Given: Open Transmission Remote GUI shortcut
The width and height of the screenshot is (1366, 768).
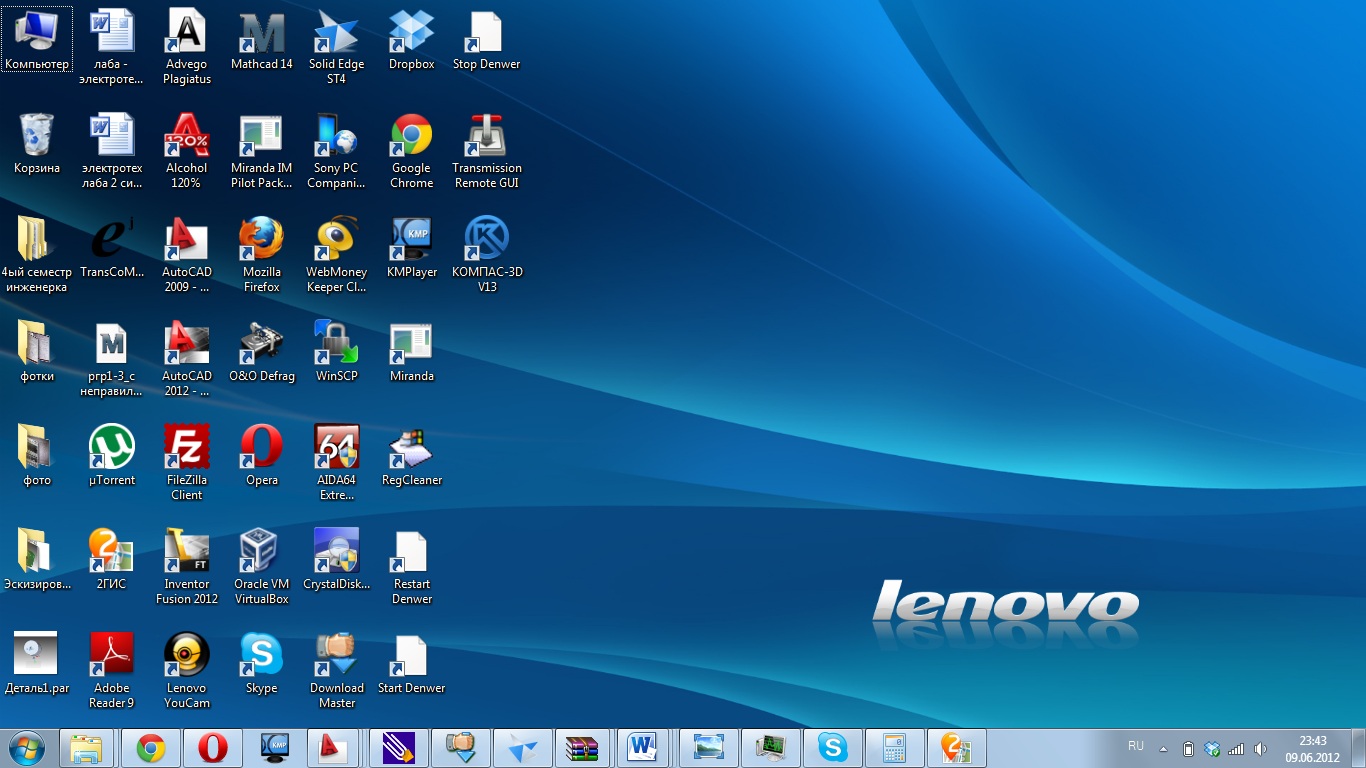Looking at the screenshot, I should (x=487, y=151).
